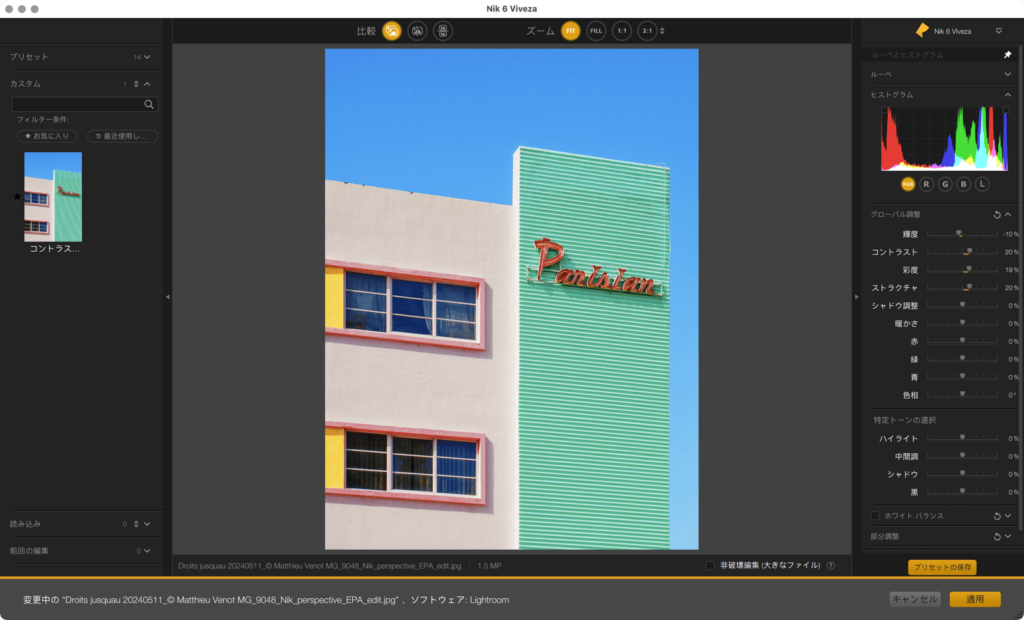
Task: Adjust the コントラスト slider
Action: 962,251
